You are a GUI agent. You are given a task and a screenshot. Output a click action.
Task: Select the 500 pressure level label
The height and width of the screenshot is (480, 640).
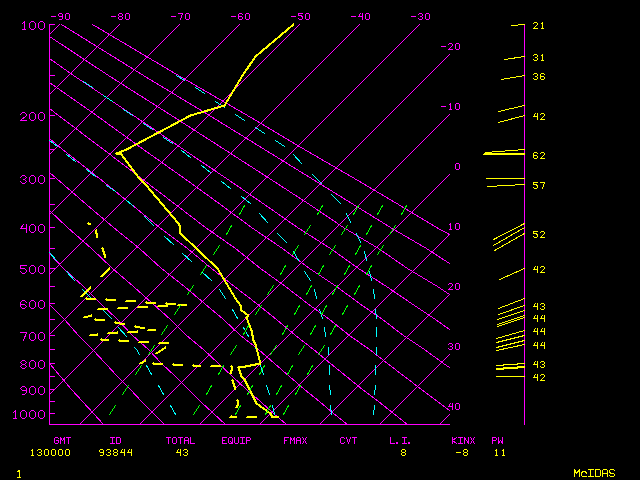click(x=33, y=270)
